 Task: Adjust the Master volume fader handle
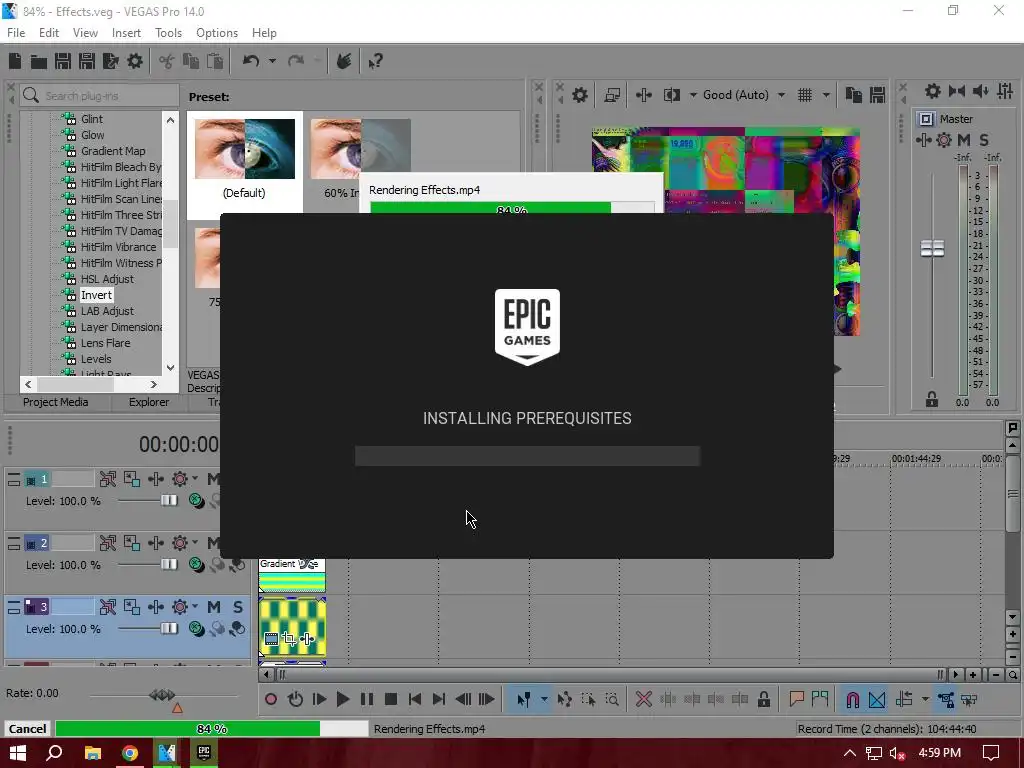932,248
